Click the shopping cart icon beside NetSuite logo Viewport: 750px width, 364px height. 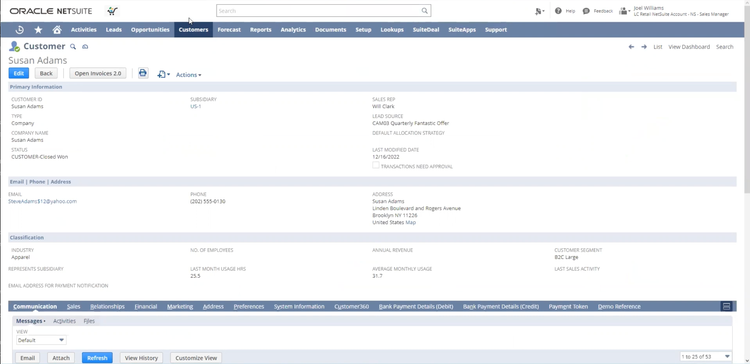(112, 11)
